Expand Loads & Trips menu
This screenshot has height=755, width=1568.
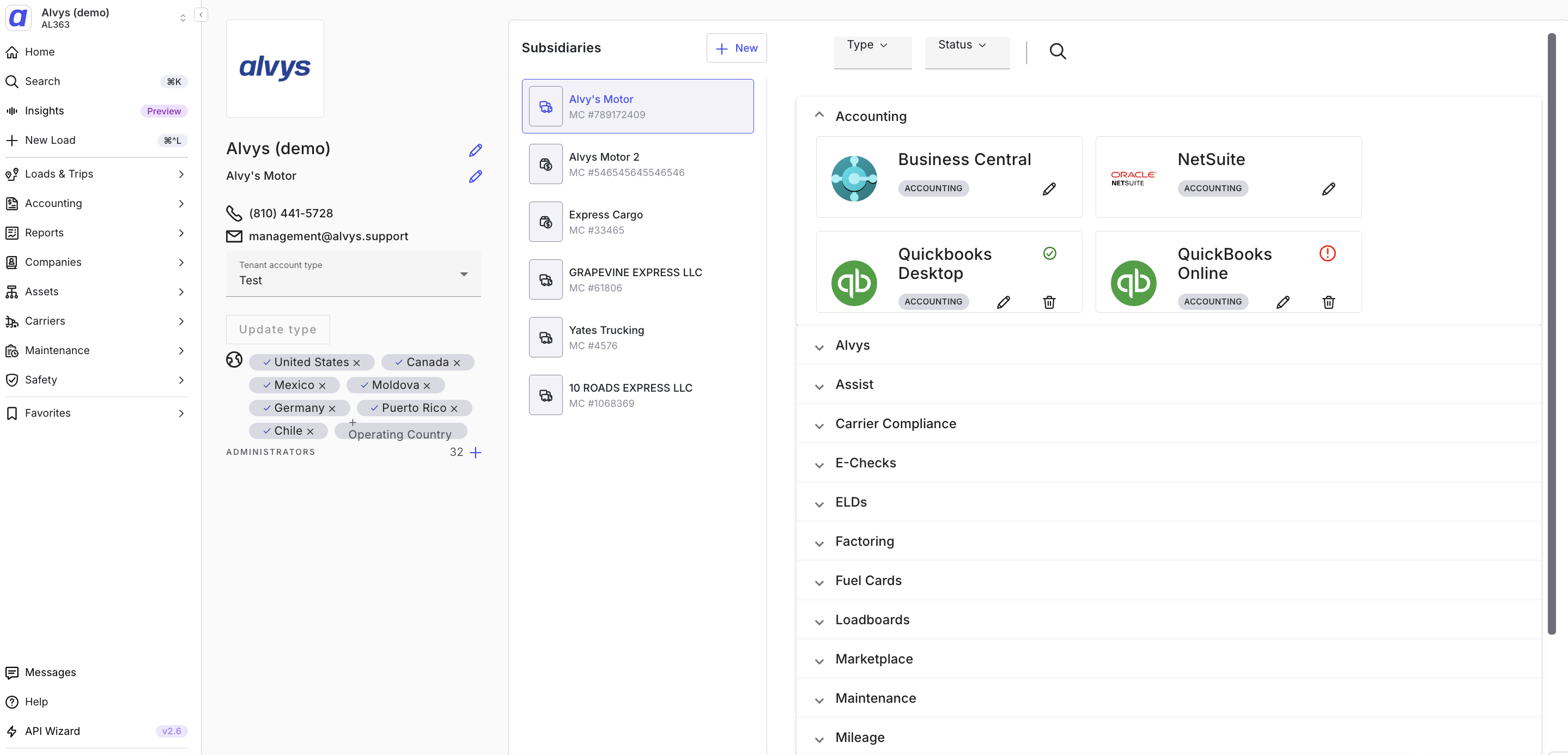(x=96, y=174)
